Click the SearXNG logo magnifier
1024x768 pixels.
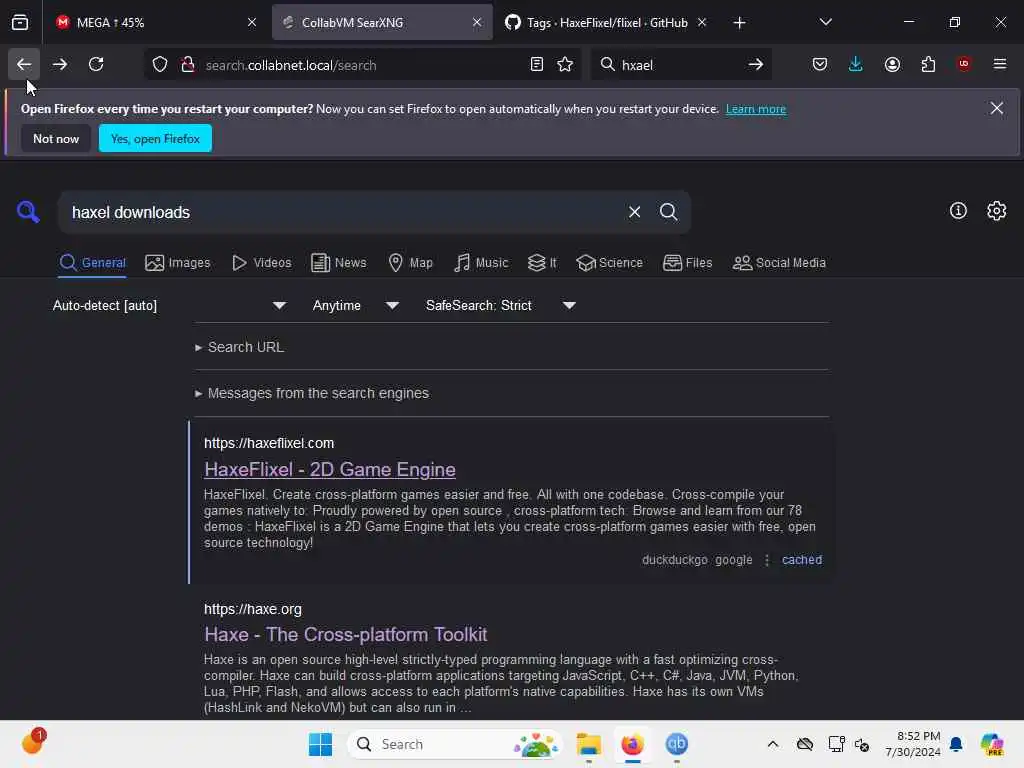click(x=28, y=212)
